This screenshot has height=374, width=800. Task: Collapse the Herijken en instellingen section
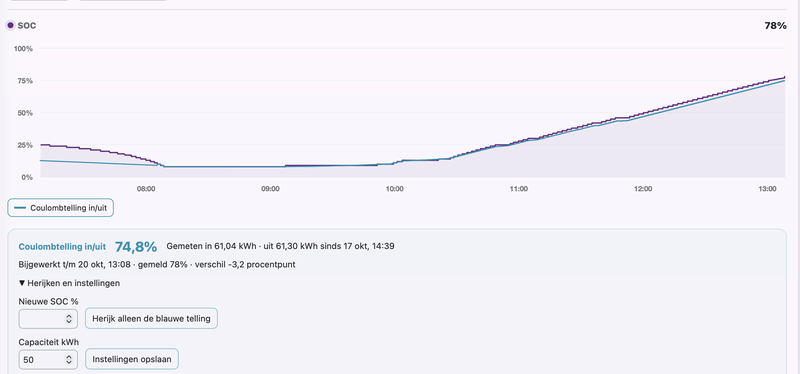pos(69,283)
